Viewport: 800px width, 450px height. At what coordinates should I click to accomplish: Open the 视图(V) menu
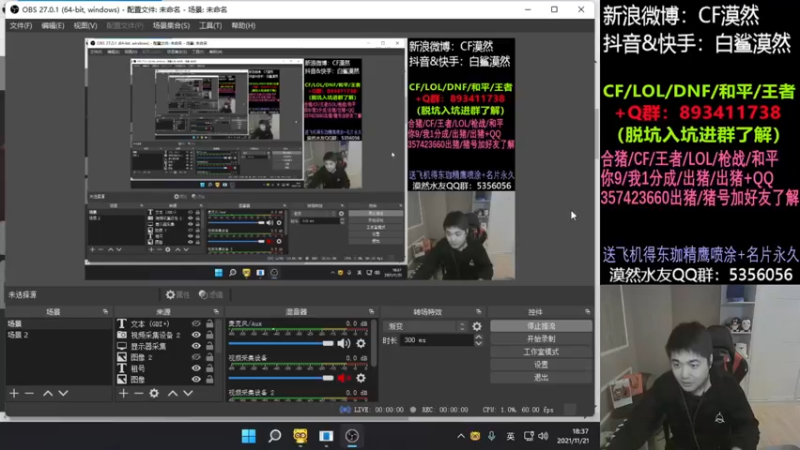[85, 26]
